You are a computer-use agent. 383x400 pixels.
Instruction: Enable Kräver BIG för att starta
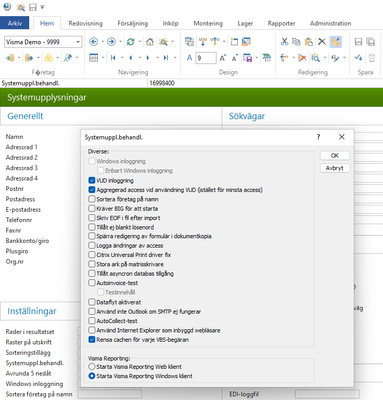[x=92, y=208]
